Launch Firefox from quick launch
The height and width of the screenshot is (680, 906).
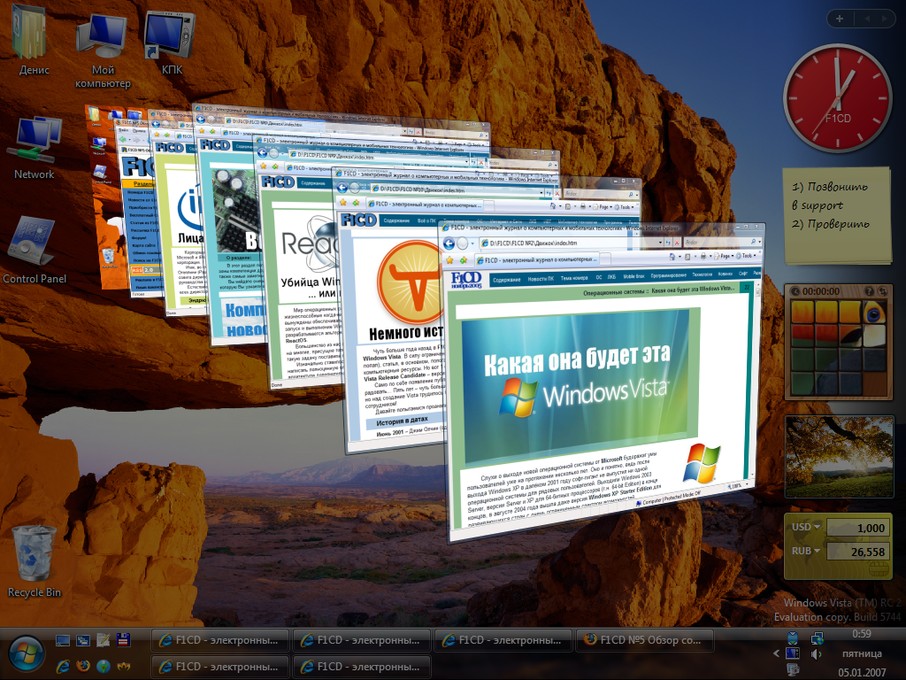[x=83, y=666]
